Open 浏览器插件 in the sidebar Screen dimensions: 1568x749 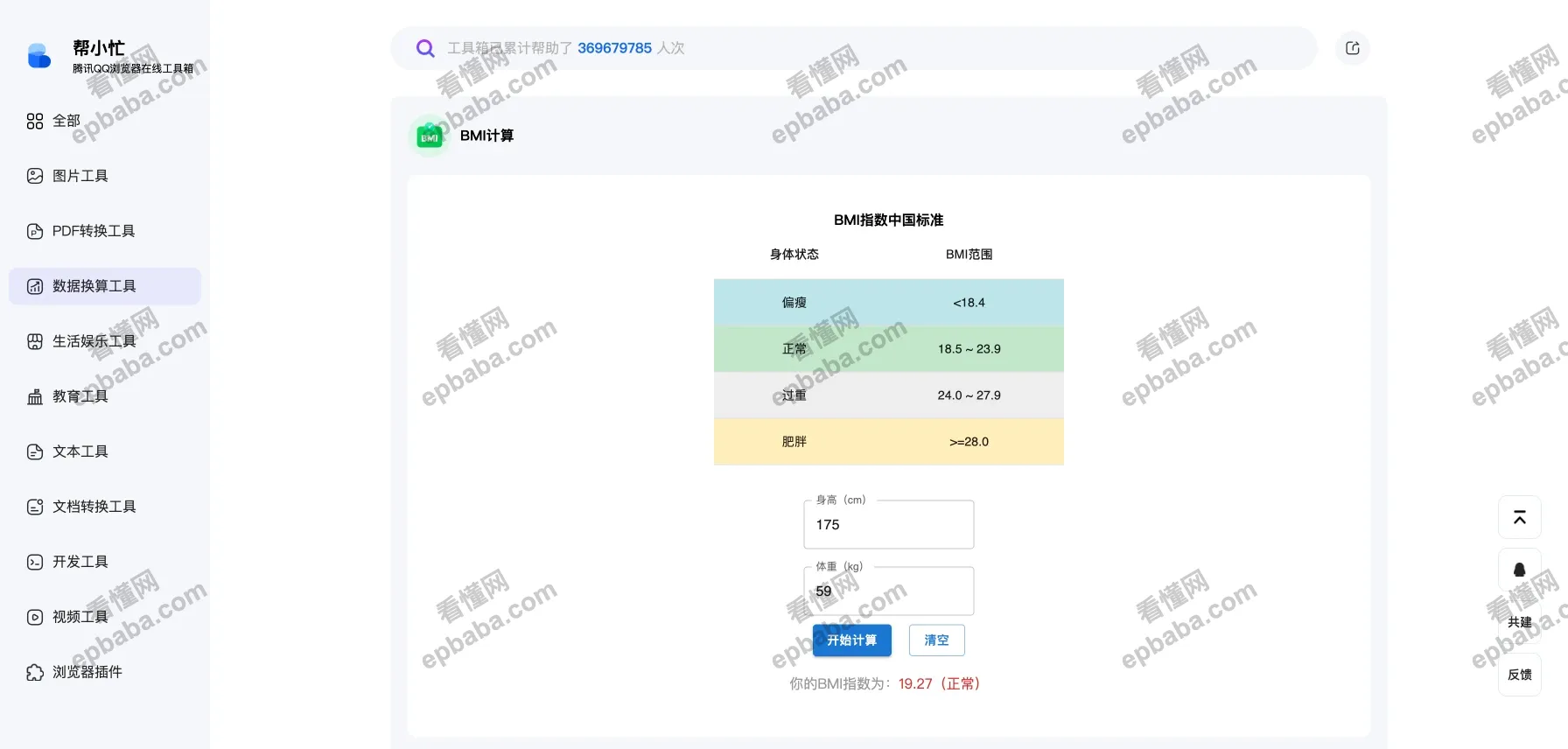pos(105,672)
